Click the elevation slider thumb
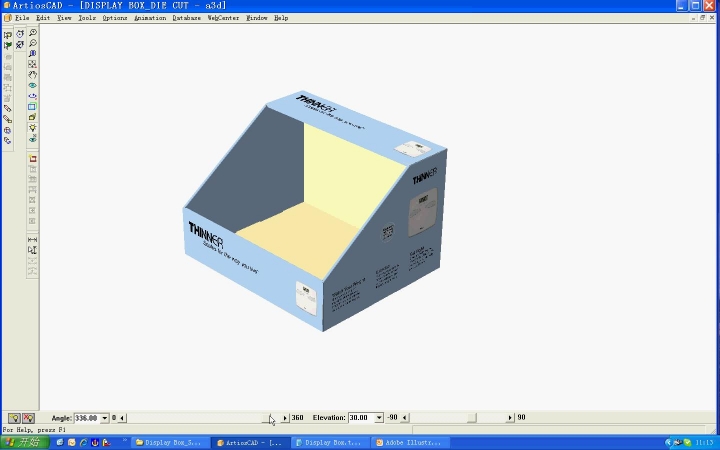This screenshot has height=450, width=720. coord(471,418)
